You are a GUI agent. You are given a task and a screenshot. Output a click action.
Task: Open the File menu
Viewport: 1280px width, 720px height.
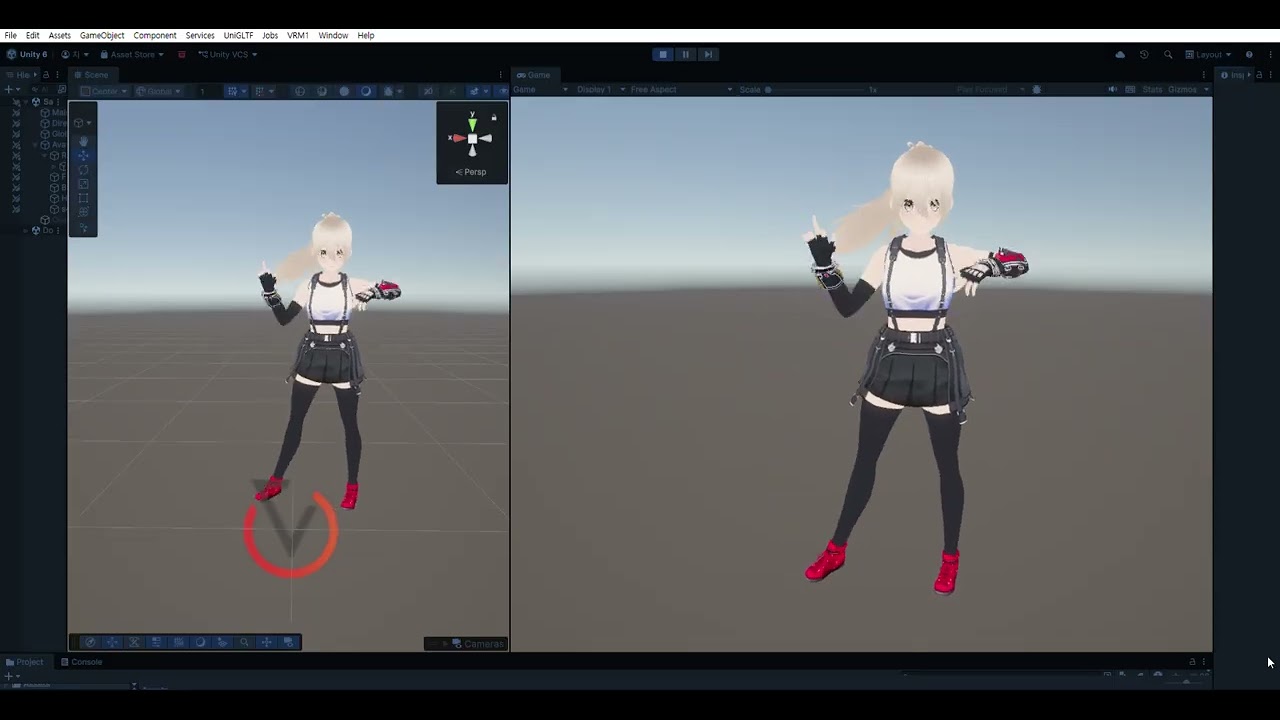click(10, 35)
